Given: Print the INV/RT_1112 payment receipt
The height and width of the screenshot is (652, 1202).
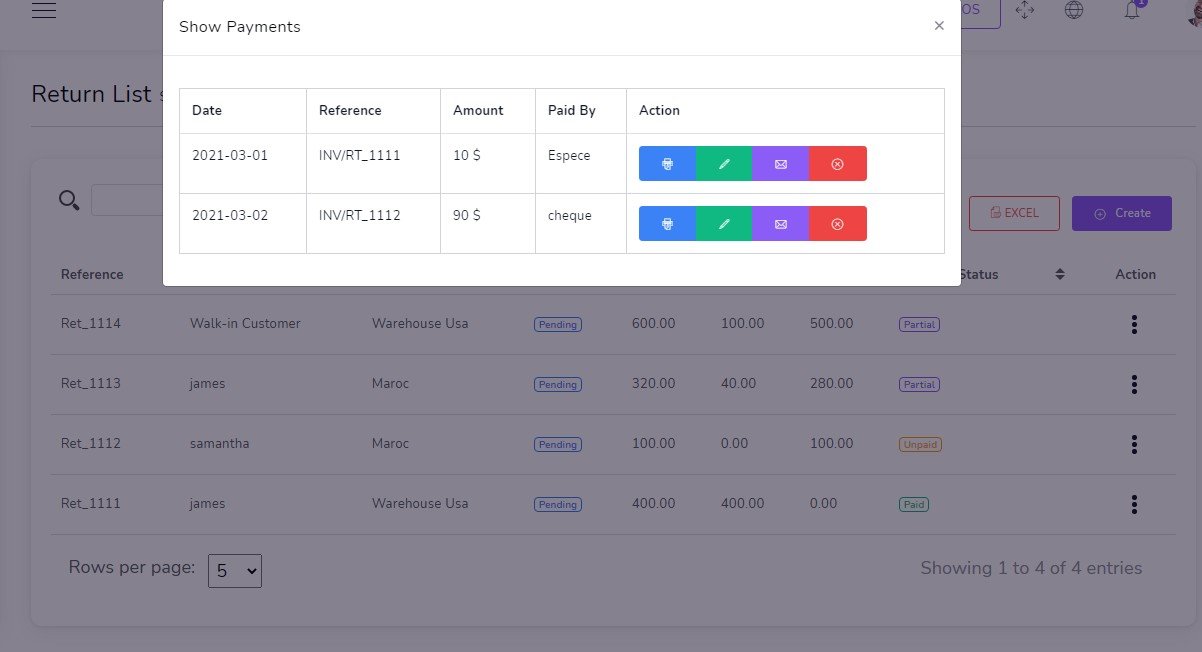Looking at the screenshot, I should (x=667, y=224).
